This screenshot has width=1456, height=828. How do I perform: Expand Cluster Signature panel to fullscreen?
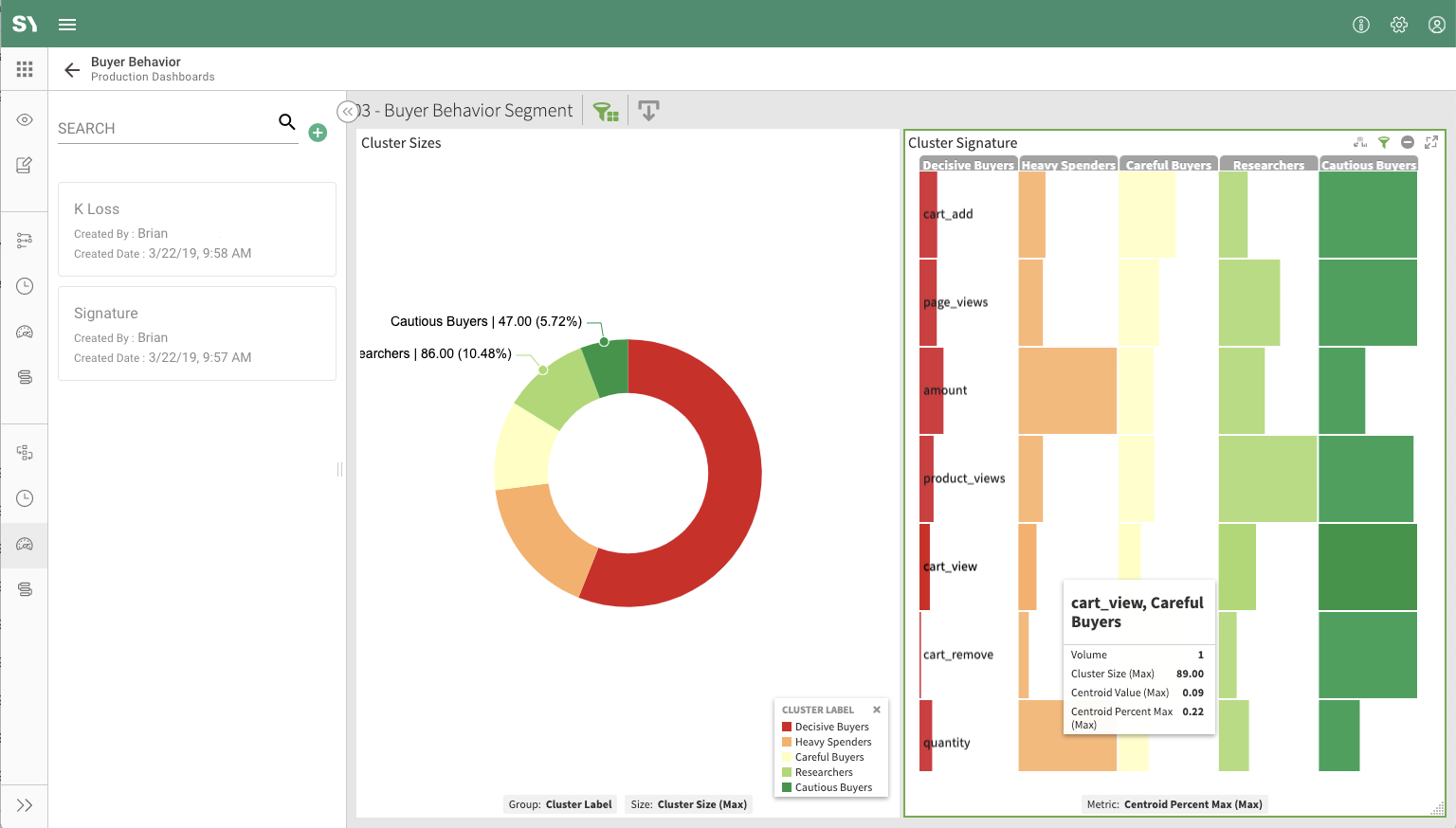(x=1431, y=142)
